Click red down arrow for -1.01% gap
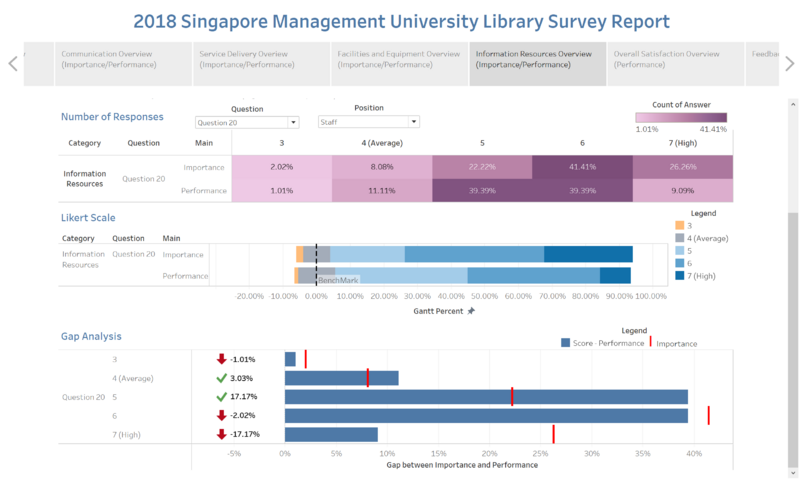 [221, 359]
